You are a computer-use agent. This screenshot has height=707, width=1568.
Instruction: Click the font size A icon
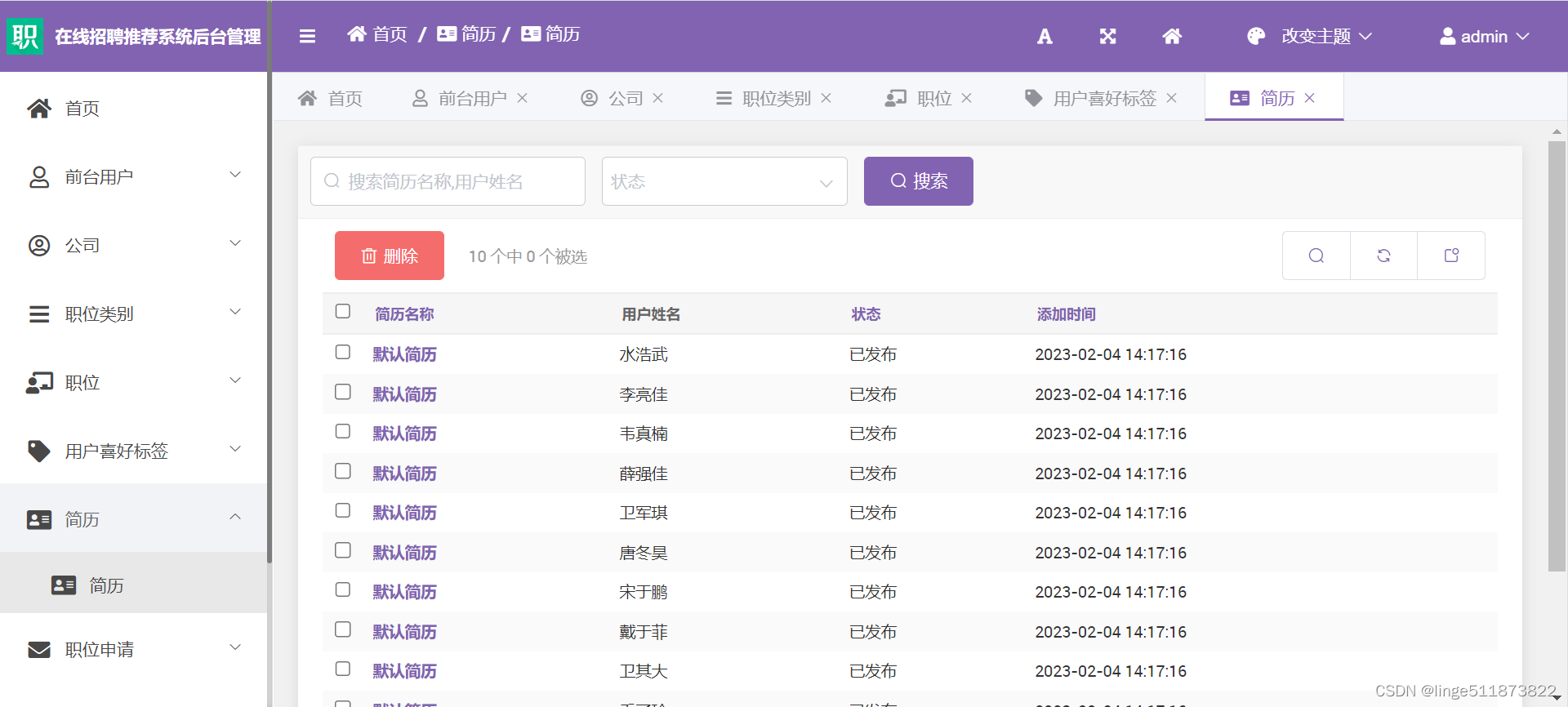tap(1045, 36)
